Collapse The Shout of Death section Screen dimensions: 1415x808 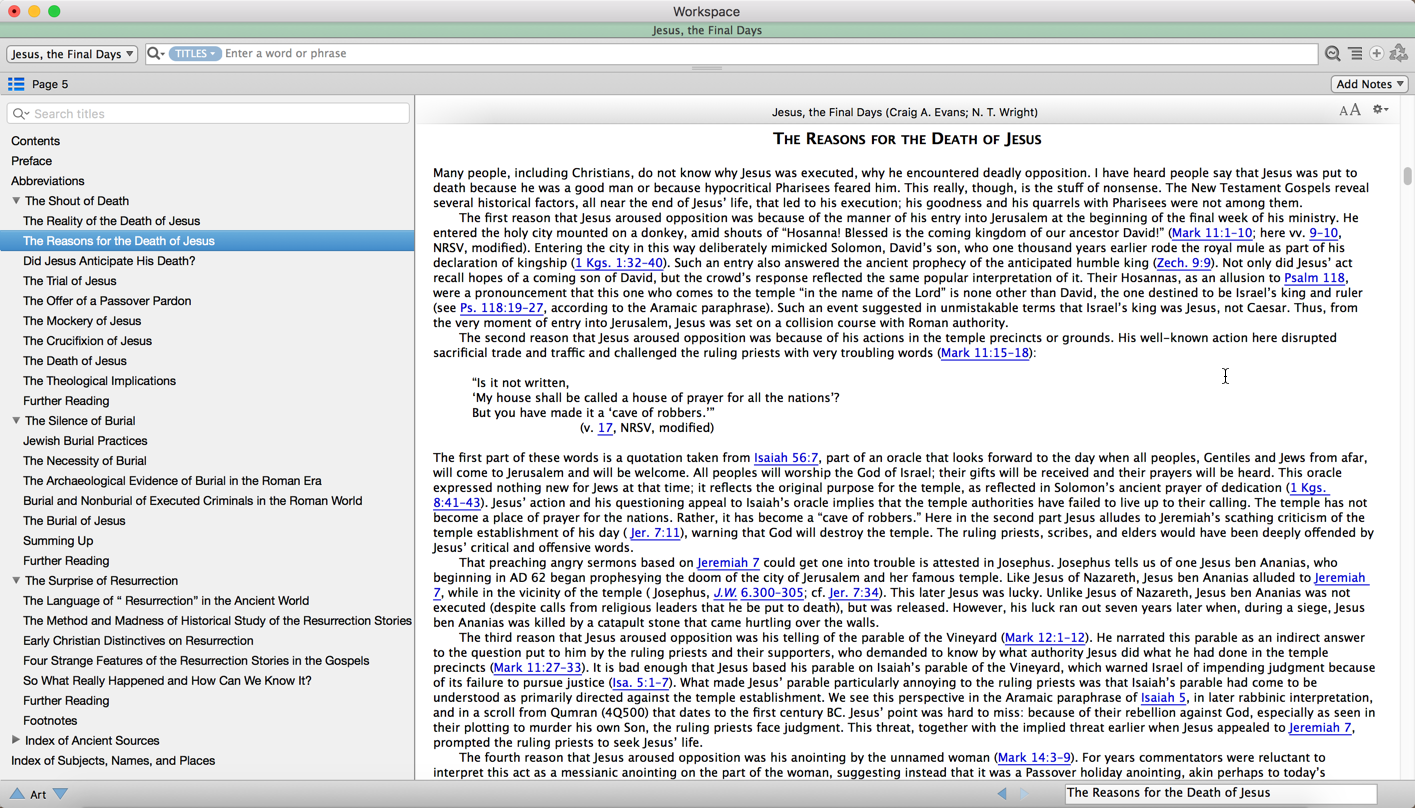16,201
